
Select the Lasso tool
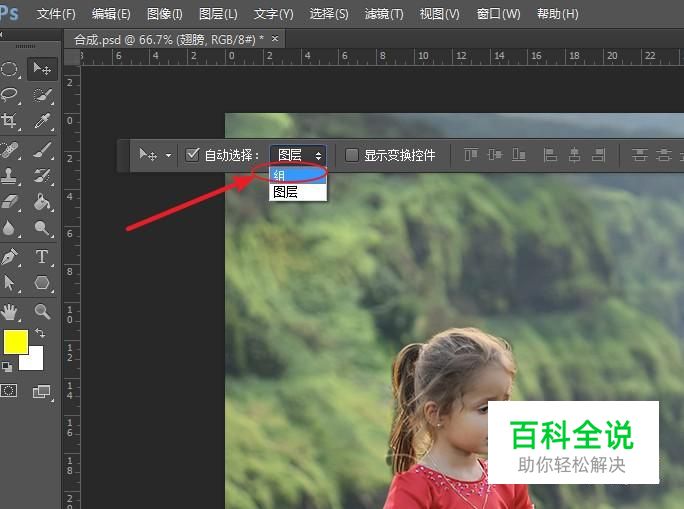pos(10,95)
